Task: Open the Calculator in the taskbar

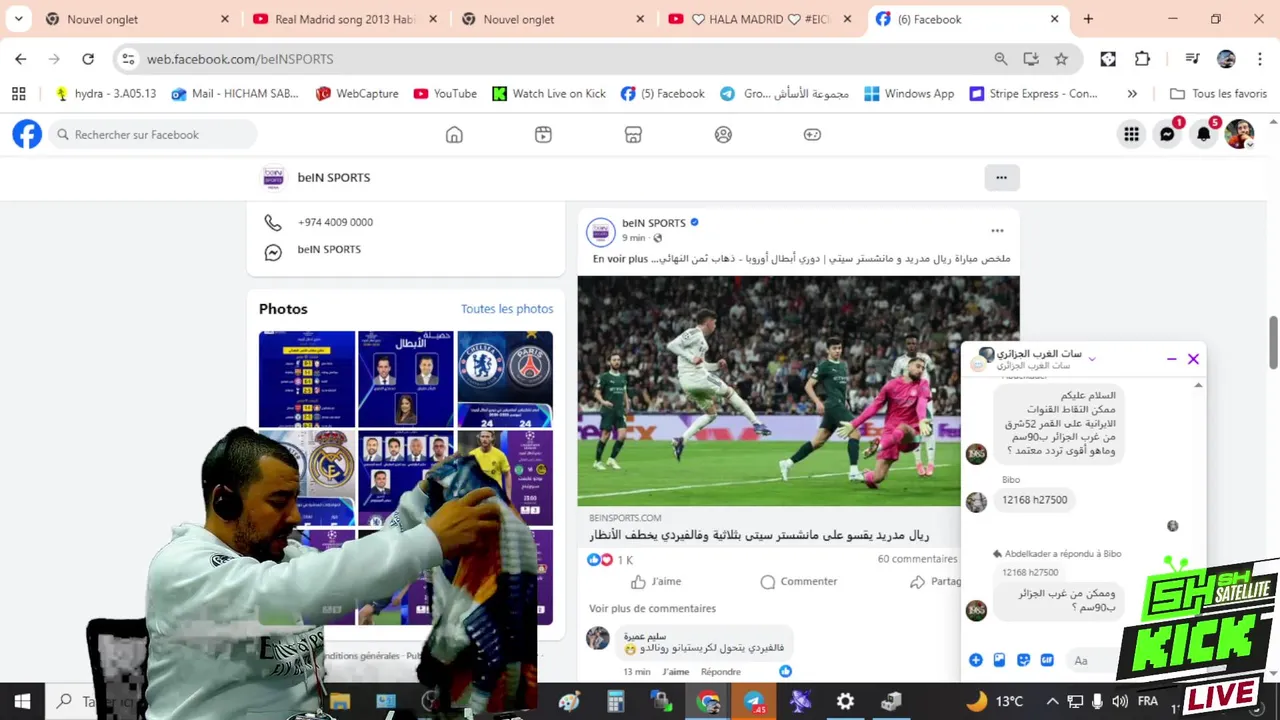Action: [616, 701]
